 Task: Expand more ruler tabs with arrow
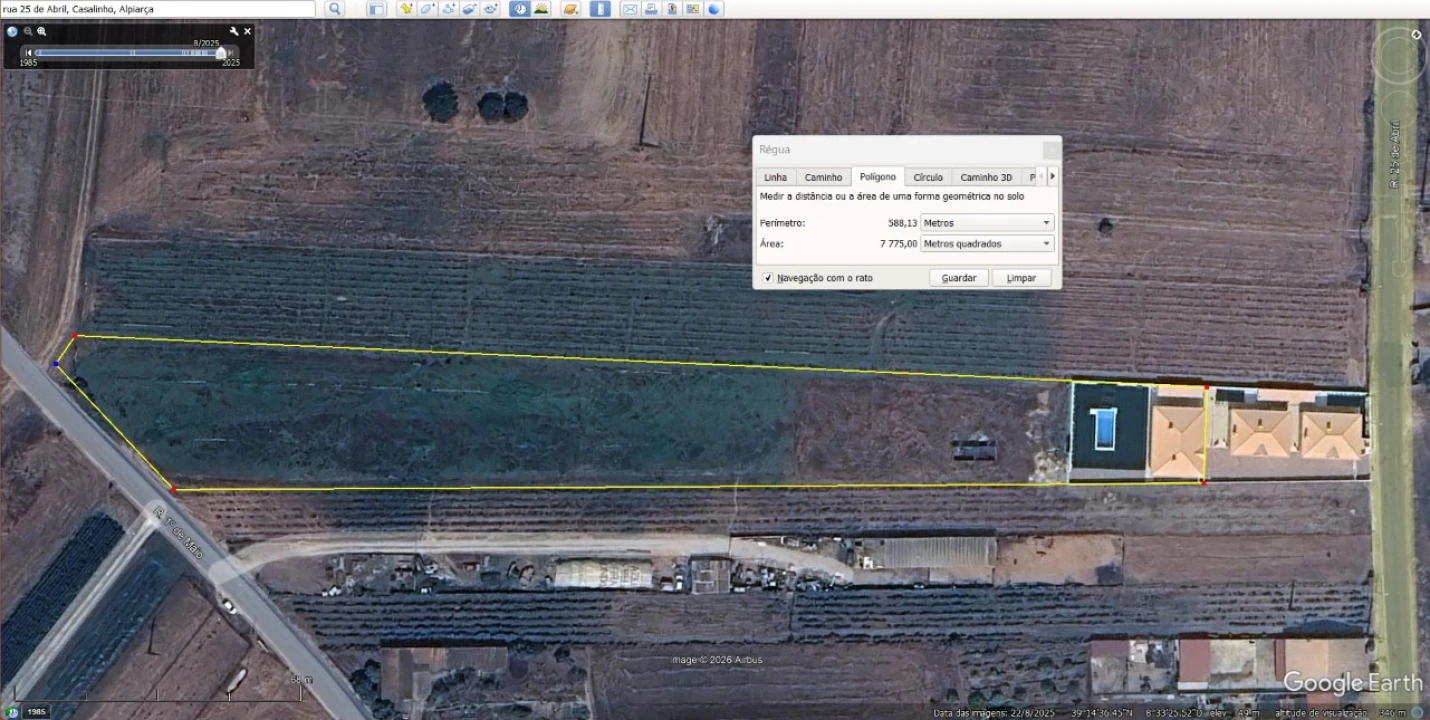click(1052, 176)
